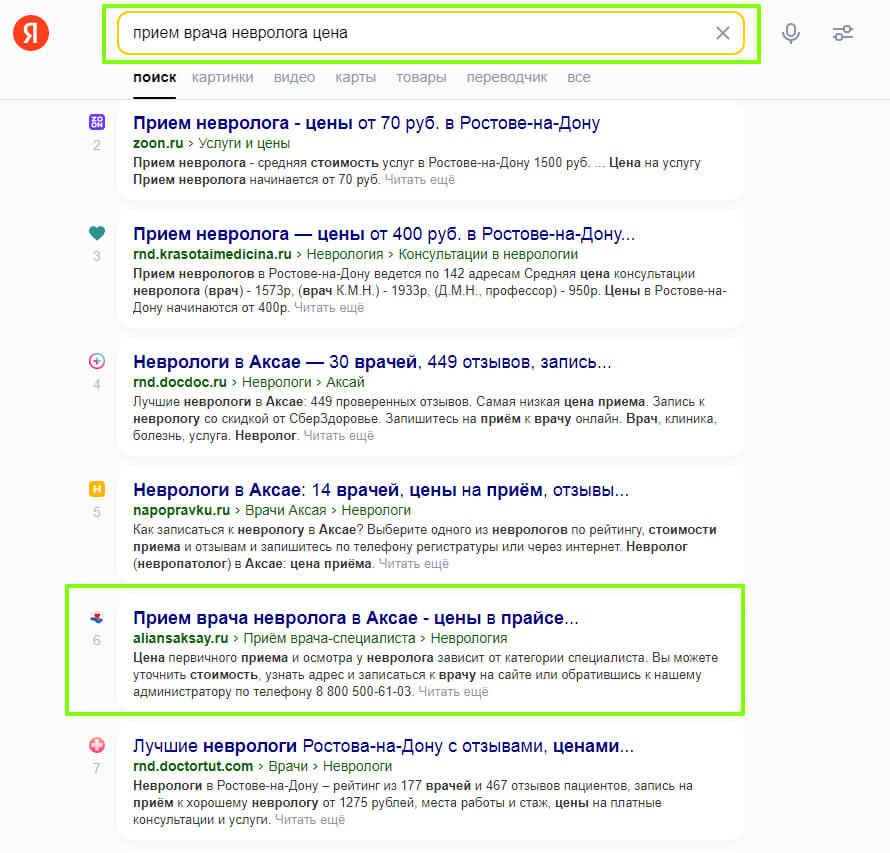Image resolution: width=890 pixels, height=853 pixels.
Task: Click the docdoc.ru favicon icon
Action: pos(97,361)
